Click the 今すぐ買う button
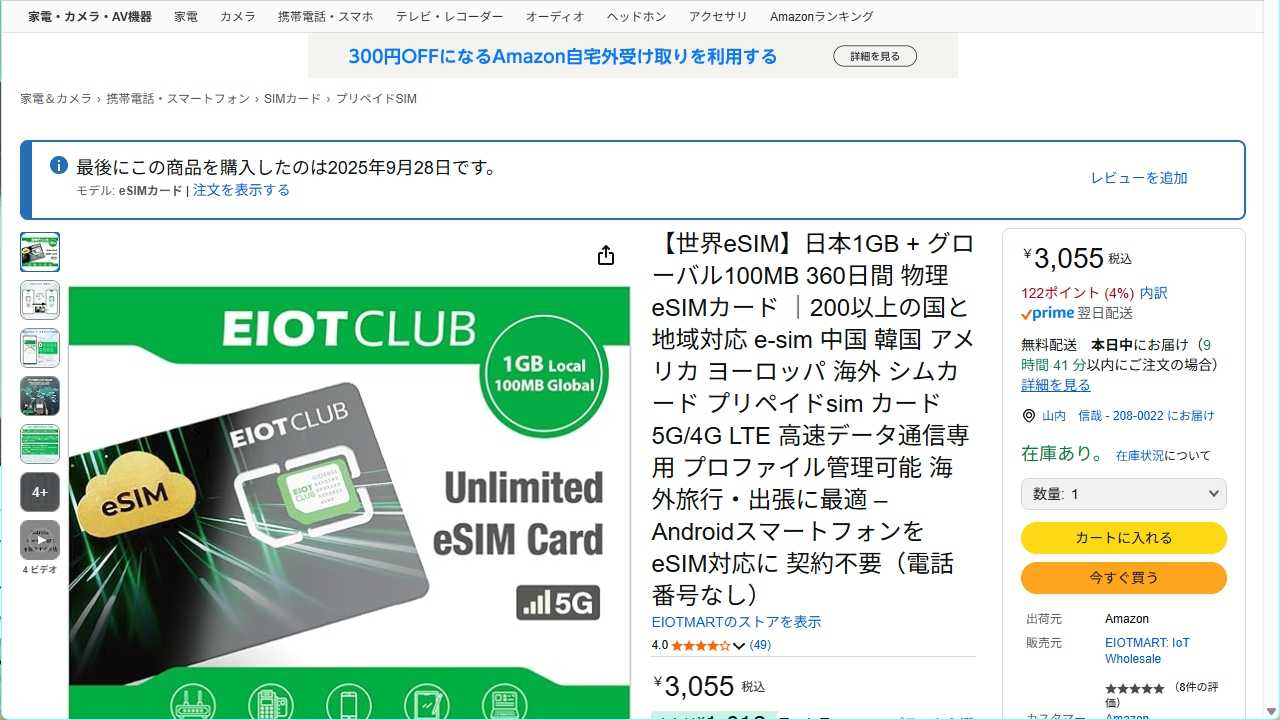The image size is (1280, 720). 1123,578
